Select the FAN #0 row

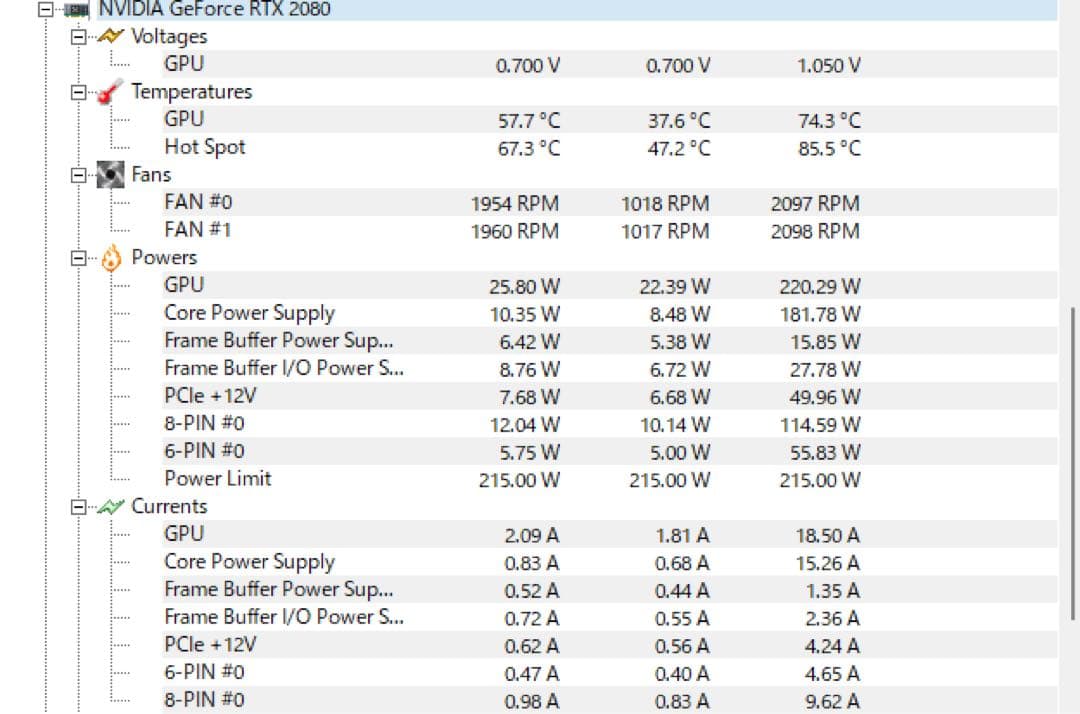point(610,202)
